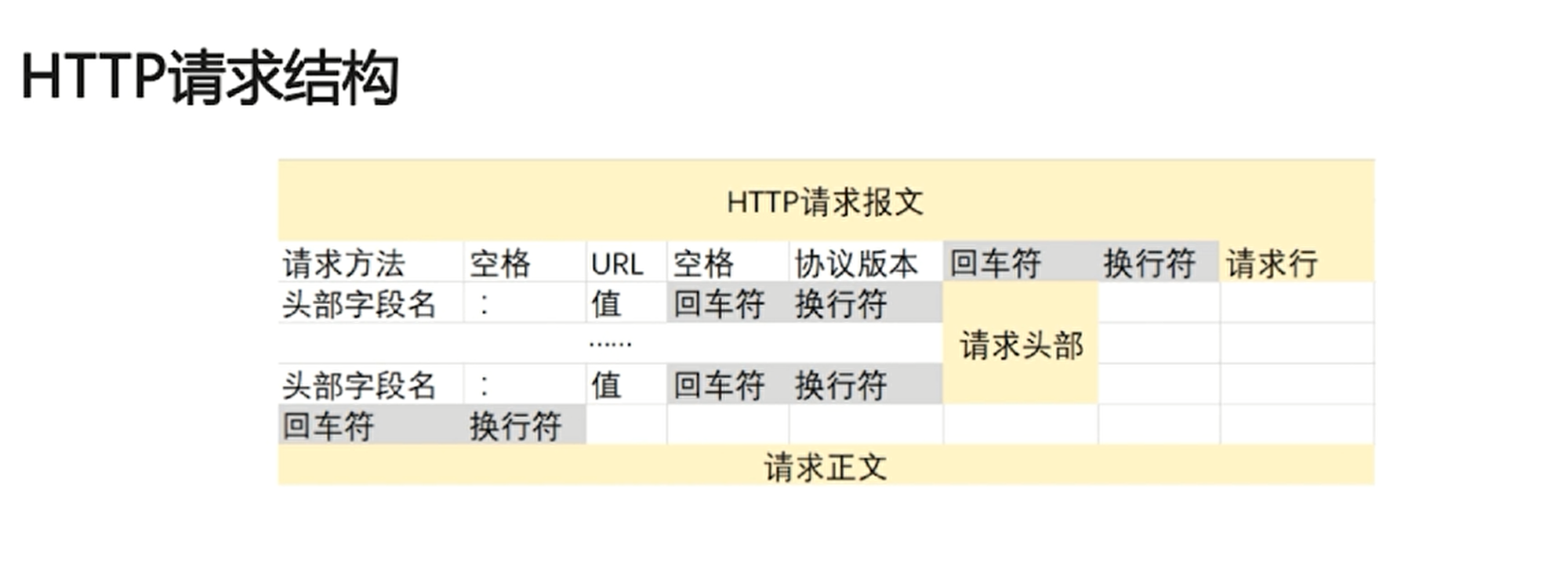Click the "值" cell in the row above the ellipsis

pos(626,303)
